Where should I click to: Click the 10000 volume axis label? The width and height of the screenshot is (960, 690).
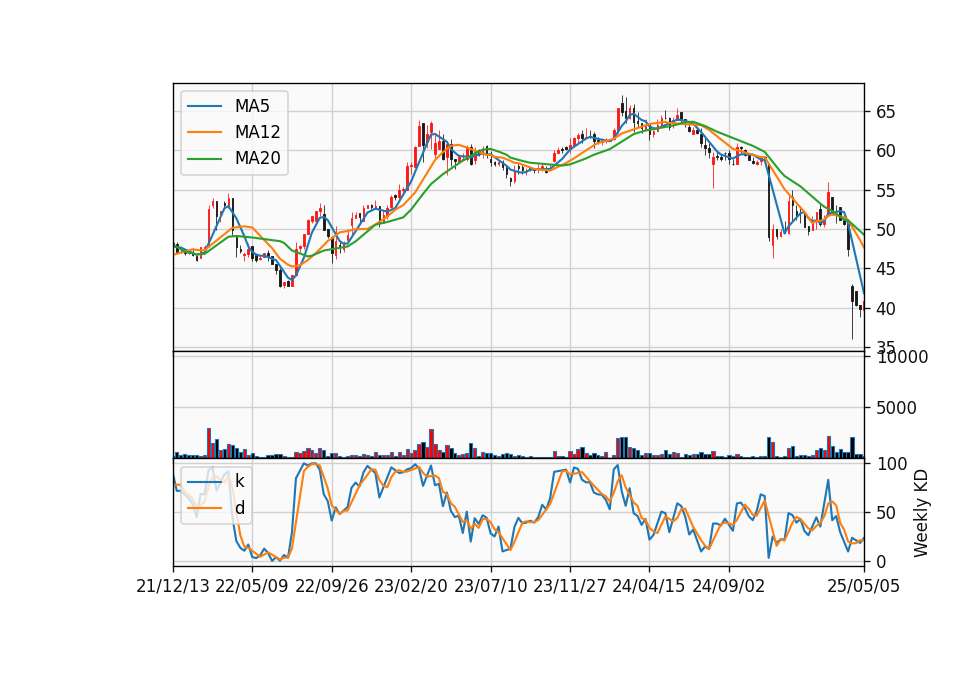click(x=903, y=358)
